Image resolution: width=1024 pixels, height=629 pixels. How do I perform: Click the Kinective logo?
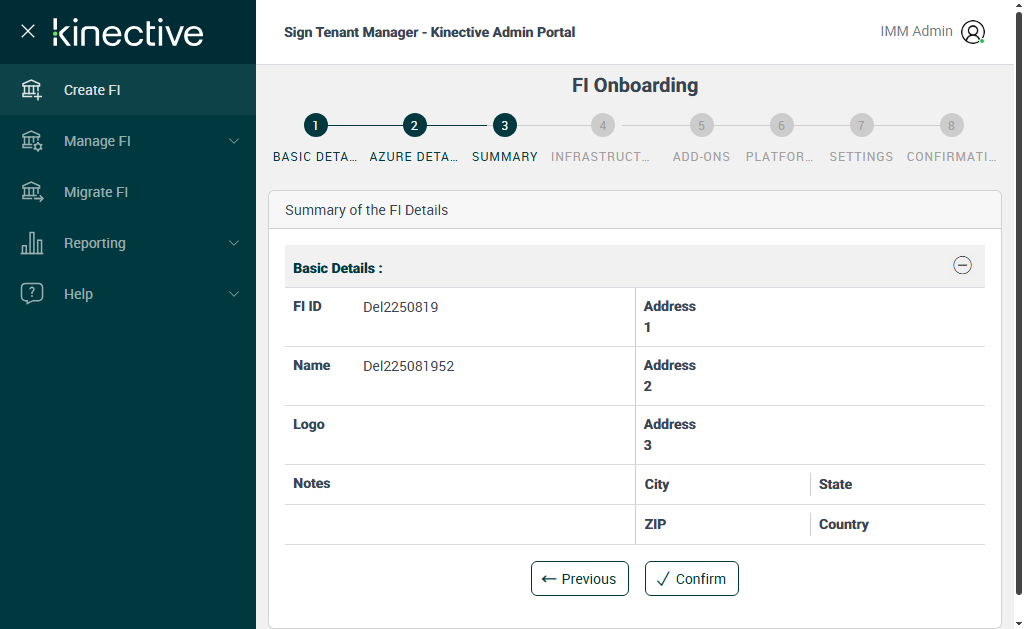coord(128,32)
